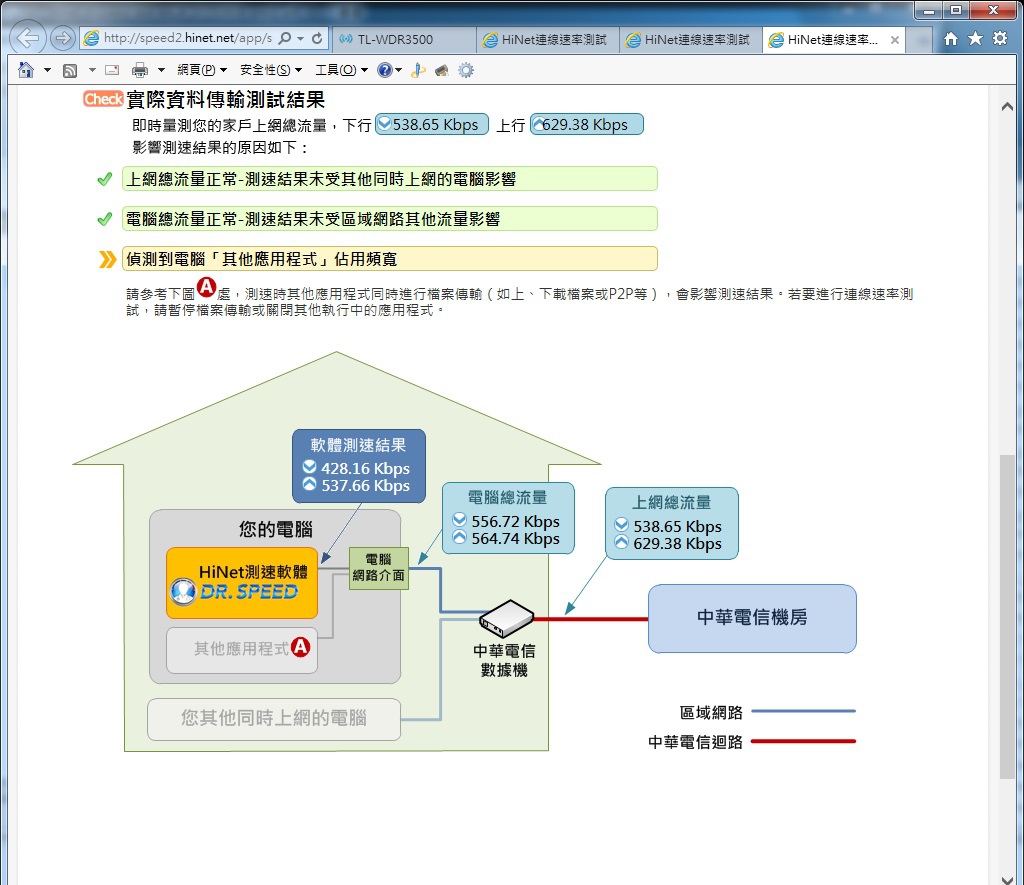Image resolution: width=1024 pixels, height=885 pixels.
Task: Click green checkmark beside 電腦總流量正常
Action: pyautogui.click(x=104, y=219)
